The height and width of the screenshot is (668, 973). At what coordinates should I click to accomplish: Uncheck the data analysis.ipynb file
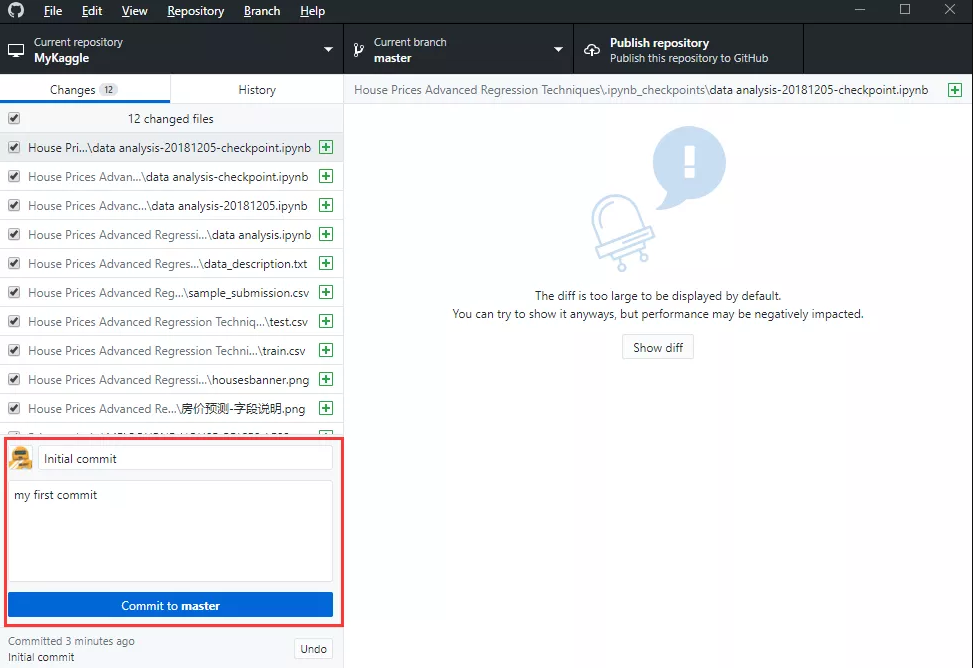(14, 234)
